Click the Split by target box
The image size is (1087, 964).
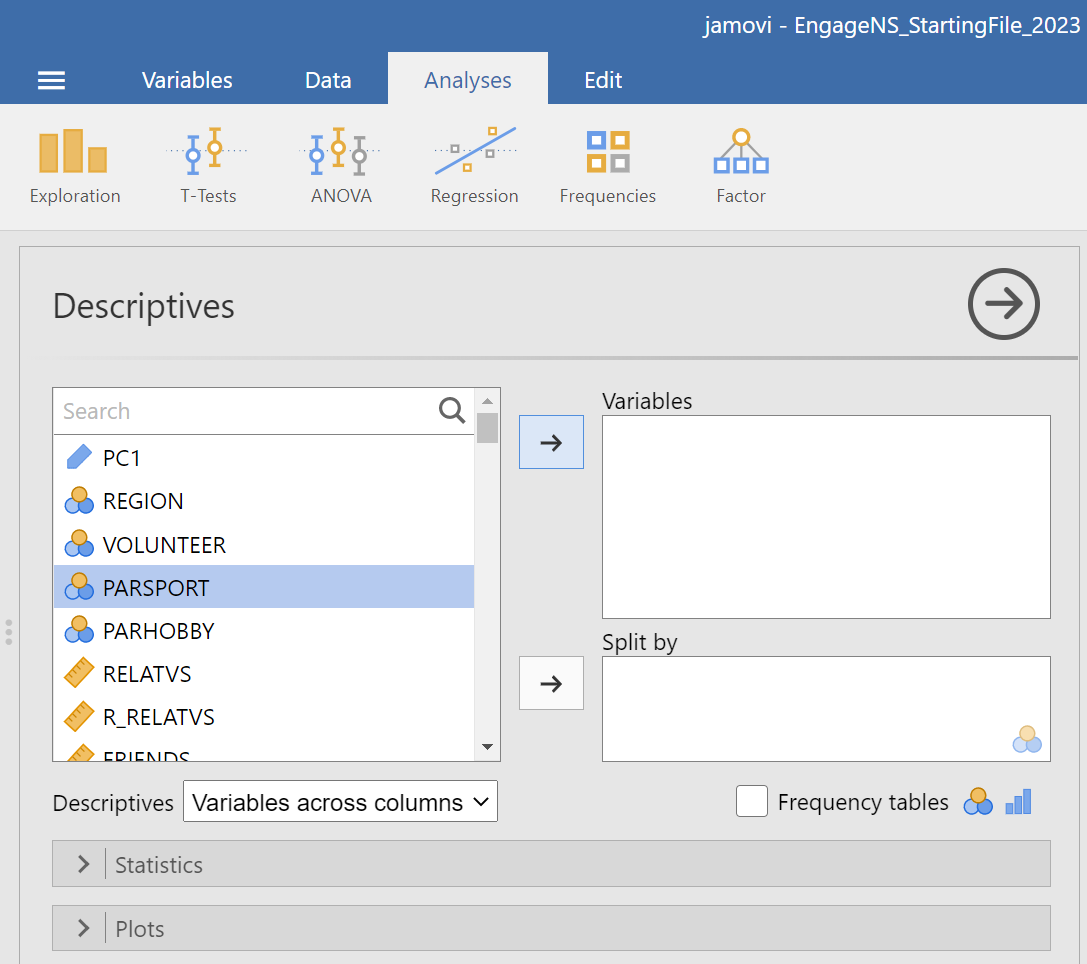(826, 709)
